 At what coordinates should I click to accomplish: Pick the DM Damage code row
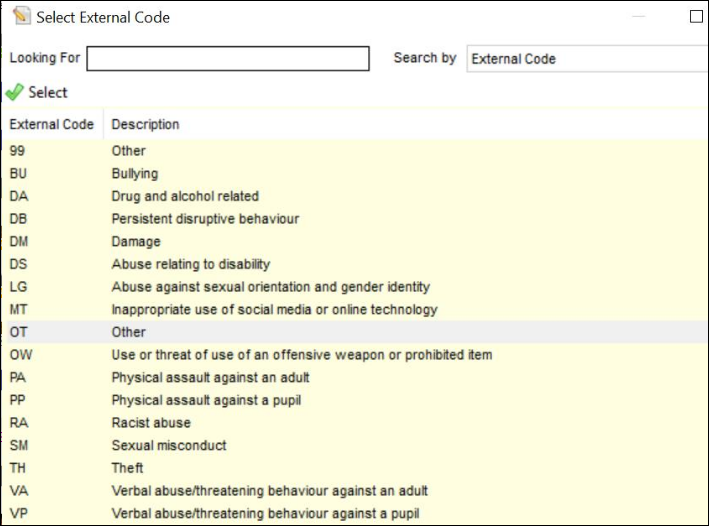(357, 242)
